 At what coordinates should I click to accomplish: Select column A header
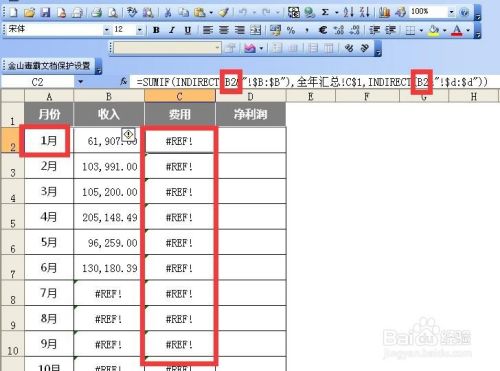click(49, 97)
